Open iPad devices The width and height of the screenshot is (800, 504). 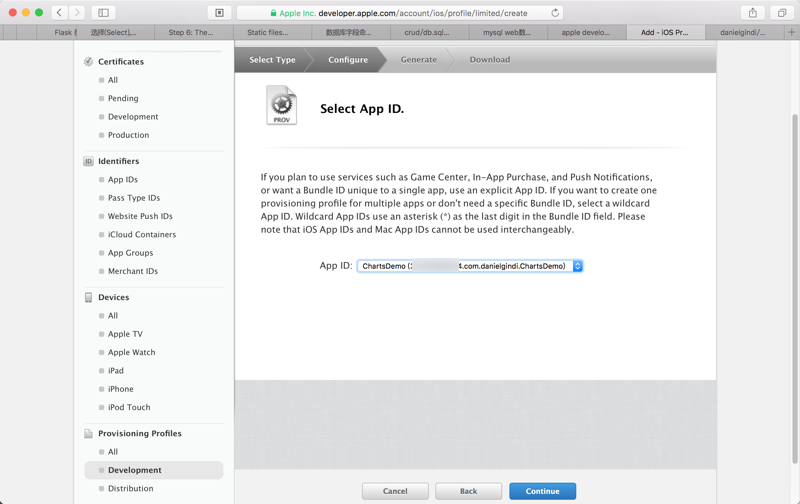pyautogui.click(x=116, y=371)
